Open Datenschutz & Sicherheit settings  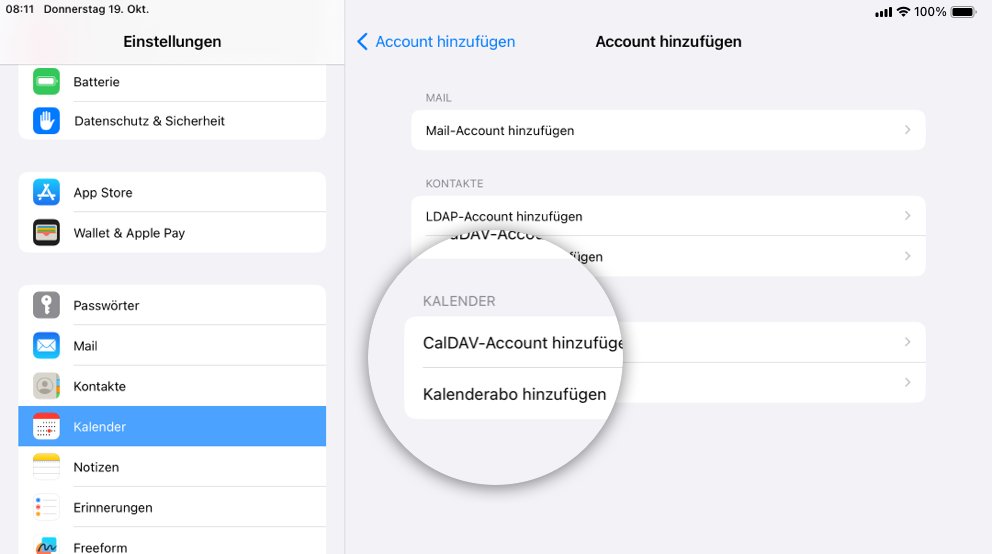(x=172, y=121)
